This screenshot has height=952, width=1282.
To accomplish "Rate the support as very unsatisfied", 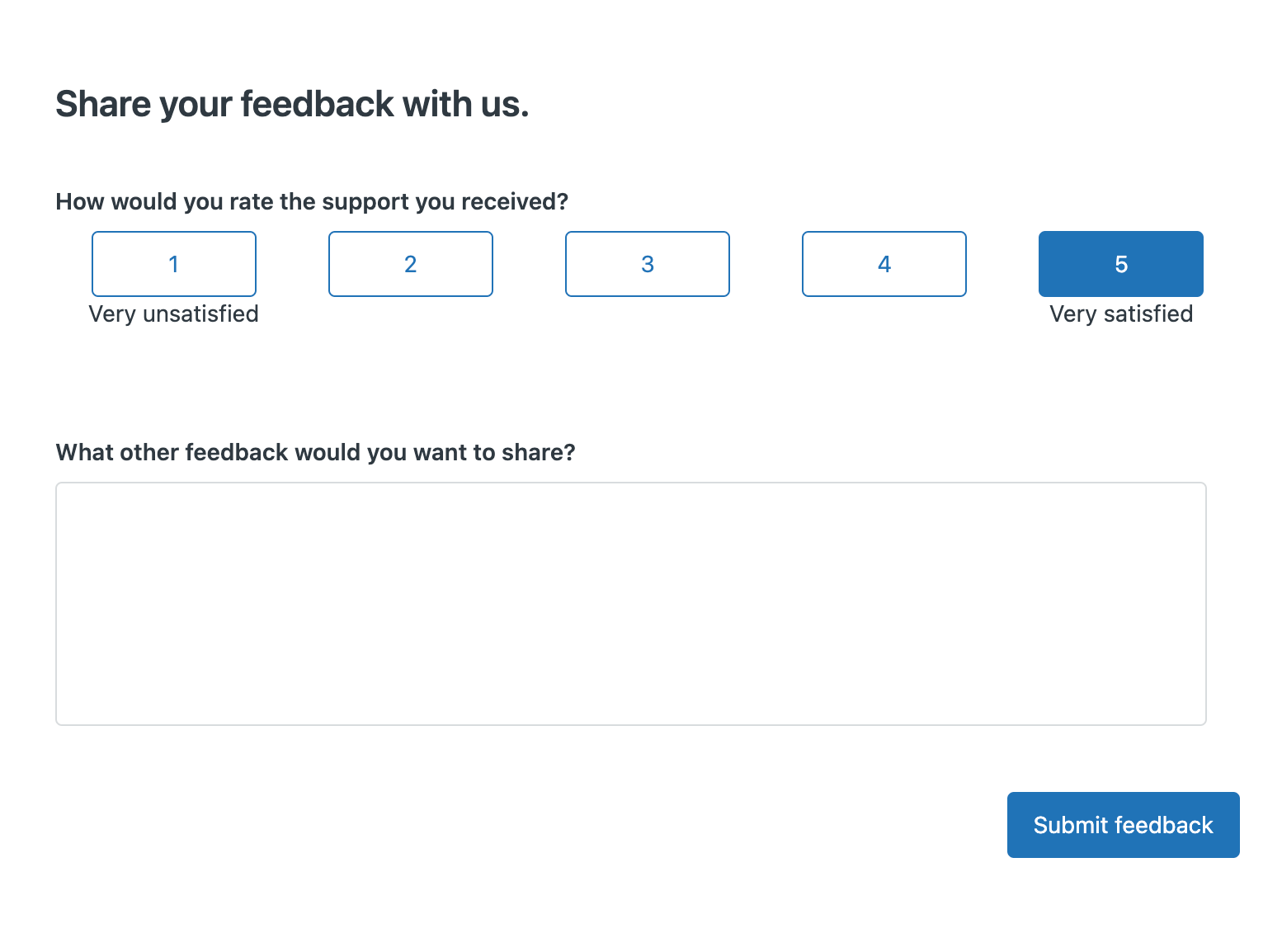I will [174, 264].
